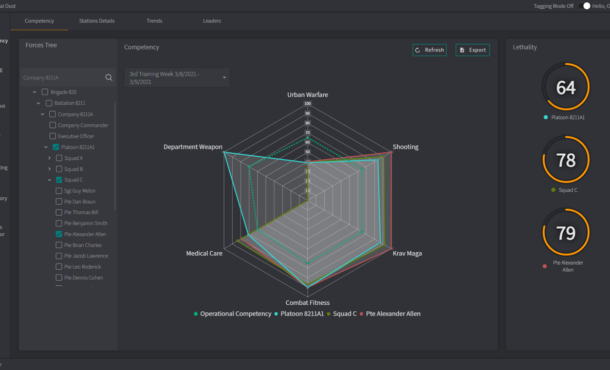Check the Pte Leo Roderick checkbox

[59, 267]
